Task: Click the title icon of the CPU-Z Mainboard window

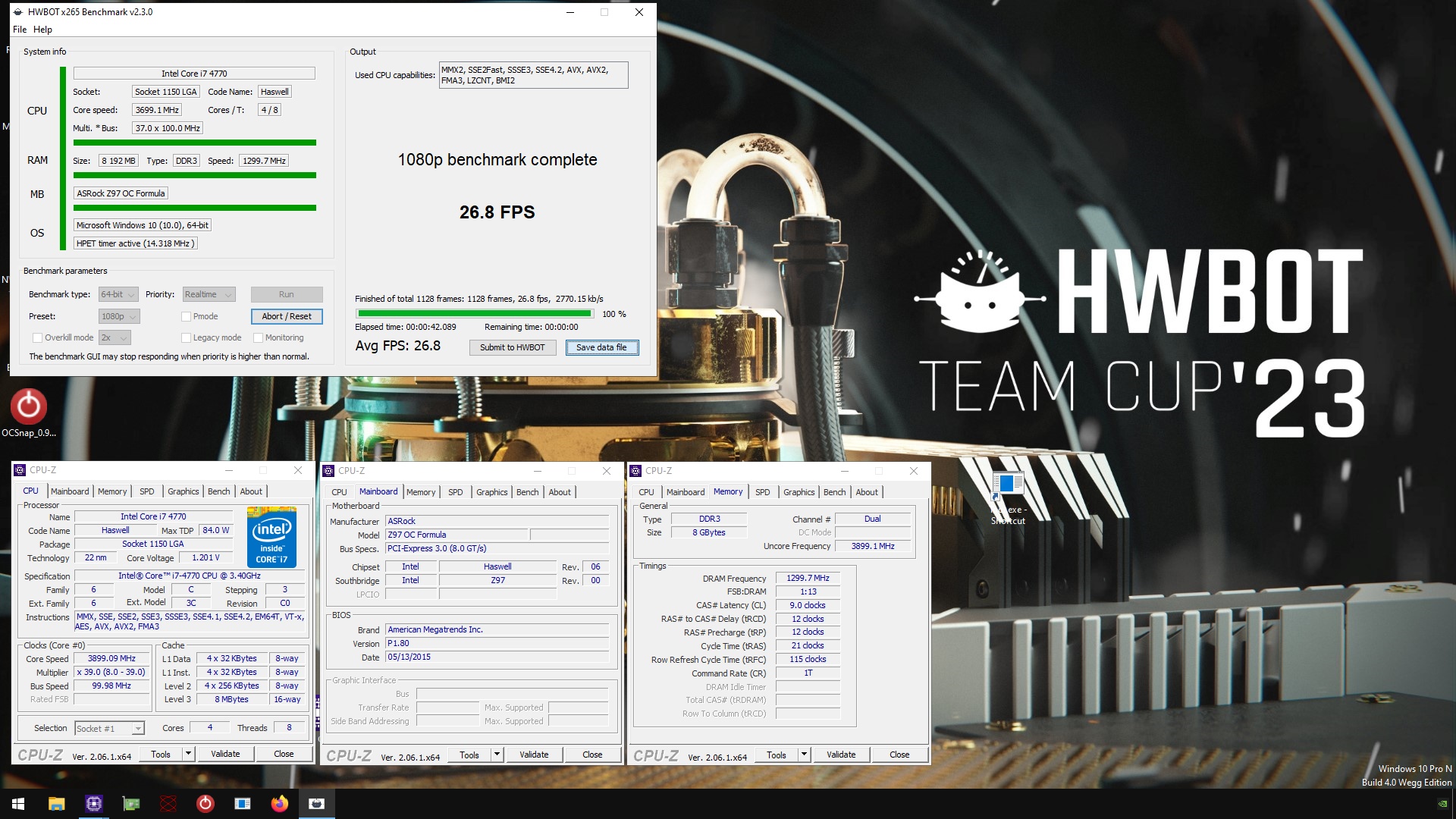Action: [x=328, y=471]
